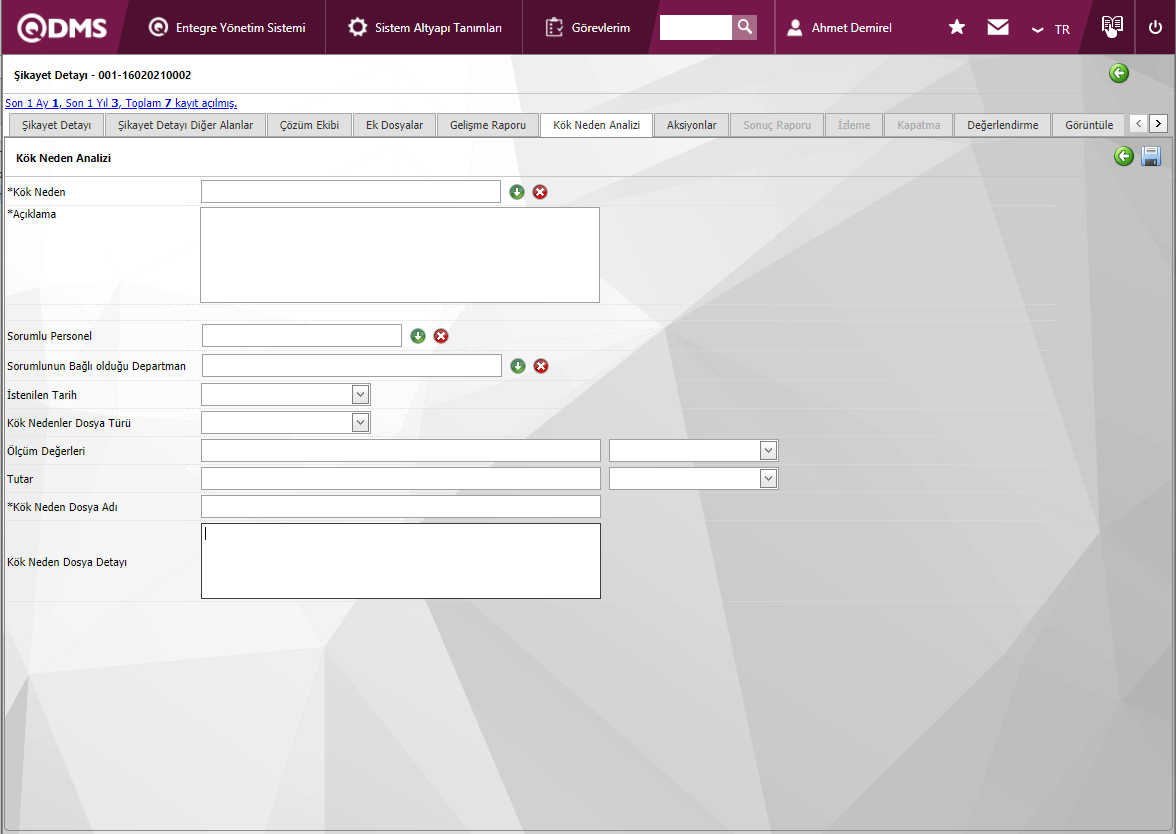This screenshot has height=834, width=1176.
Task: Open the Sistem Altyapı Tanımları menu
Action: [x=424, y=28]
